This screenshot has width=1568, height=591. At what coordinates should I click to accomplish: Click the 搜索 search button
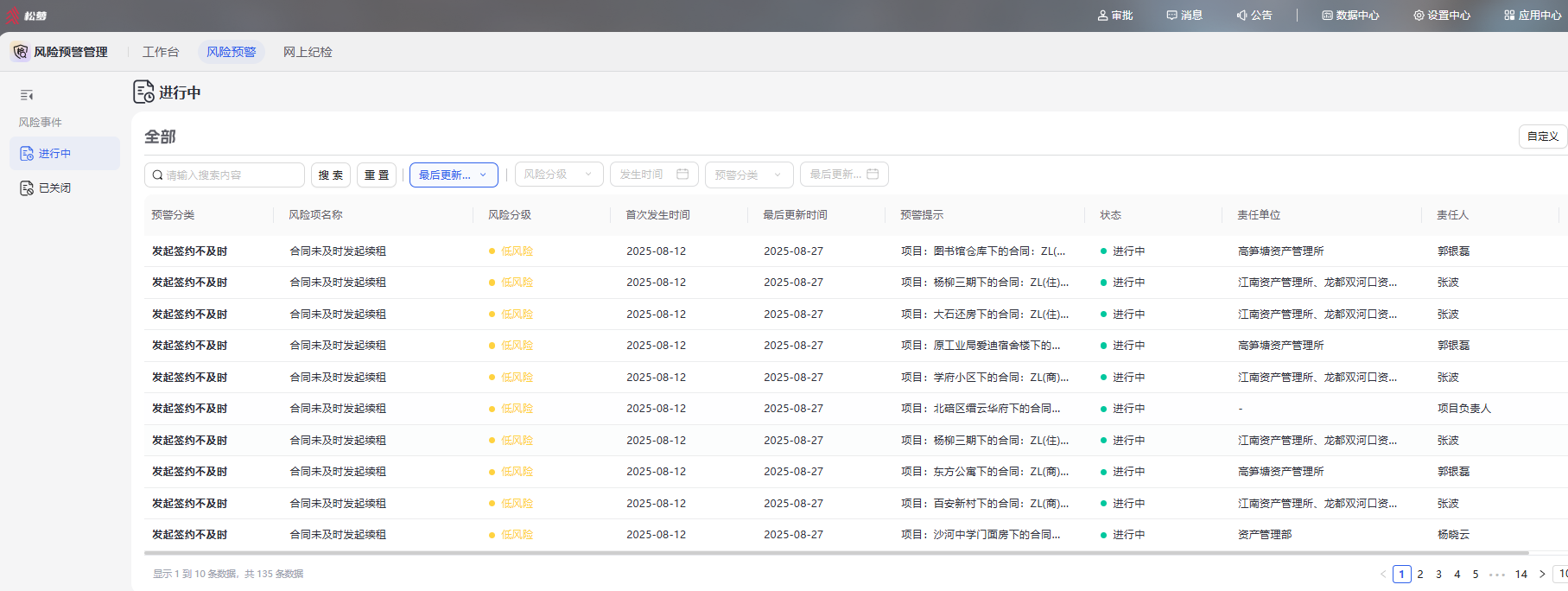pyautogui.click(x=331, y=175)
